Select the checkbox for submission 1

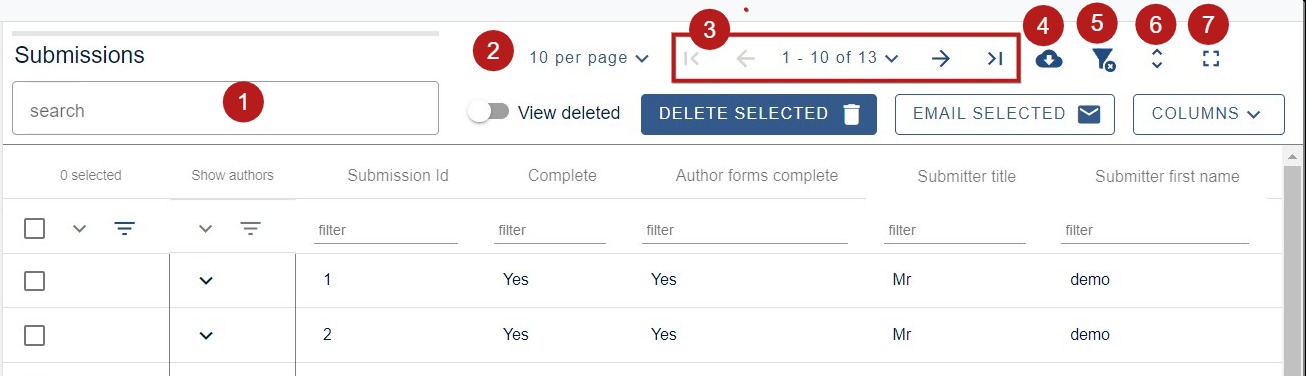tap(34, 280)
